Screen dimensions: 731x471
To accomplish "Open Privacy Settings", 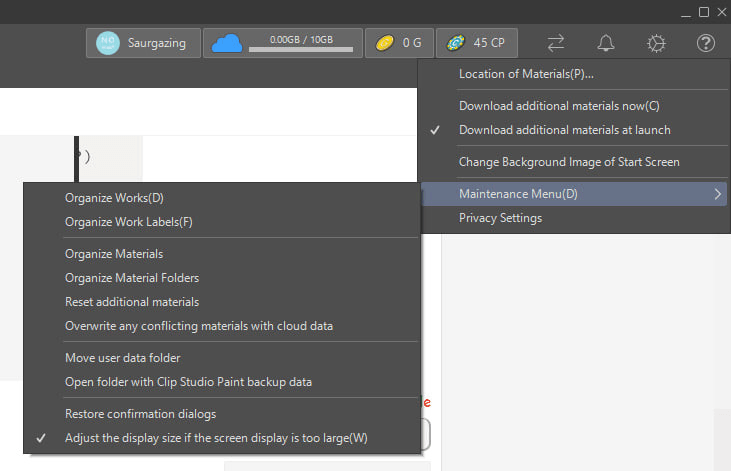I will click(574, 218).
